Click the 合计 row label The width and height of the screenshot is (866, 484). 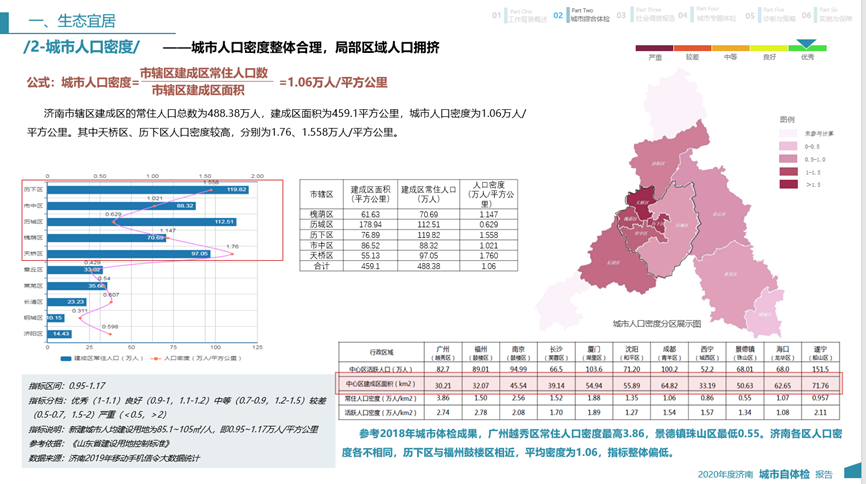(x=321, y=266)
